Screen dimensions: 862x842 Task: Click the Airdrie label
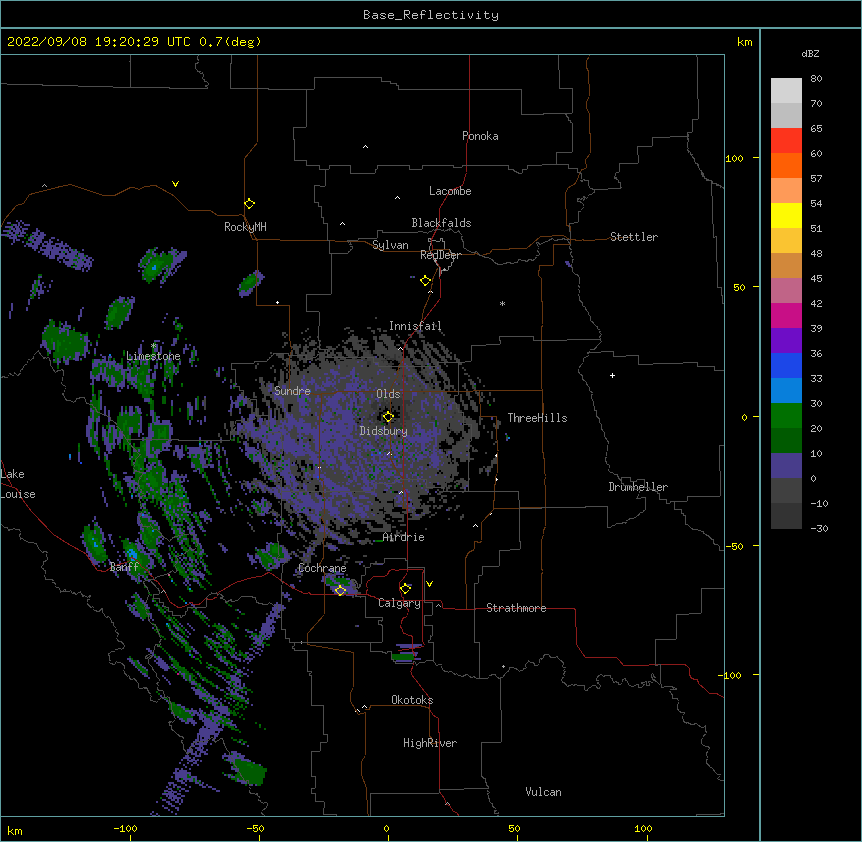click(x=404, y=537)
